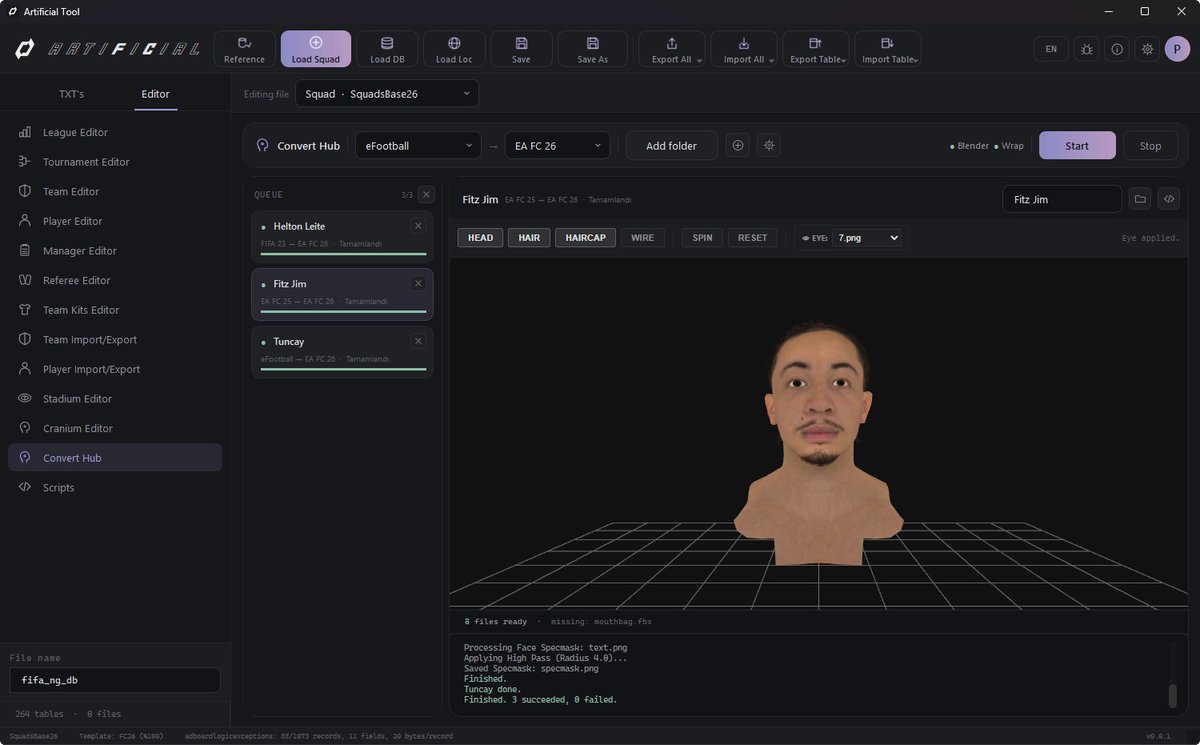The height and width of the screenshot is (745, 1200).
Task: Switch language with the EN button
Action: pos(1051,49)
